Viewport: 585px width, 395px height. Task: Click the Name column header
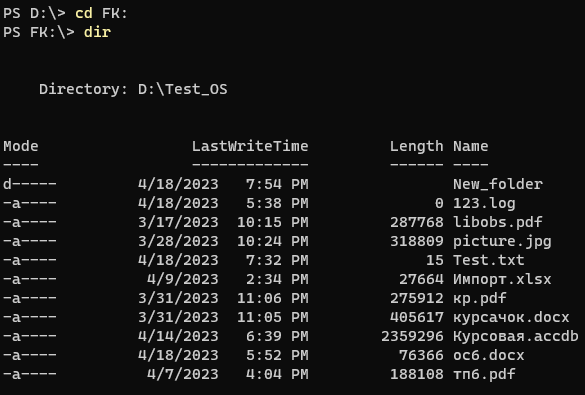point(470,146)
